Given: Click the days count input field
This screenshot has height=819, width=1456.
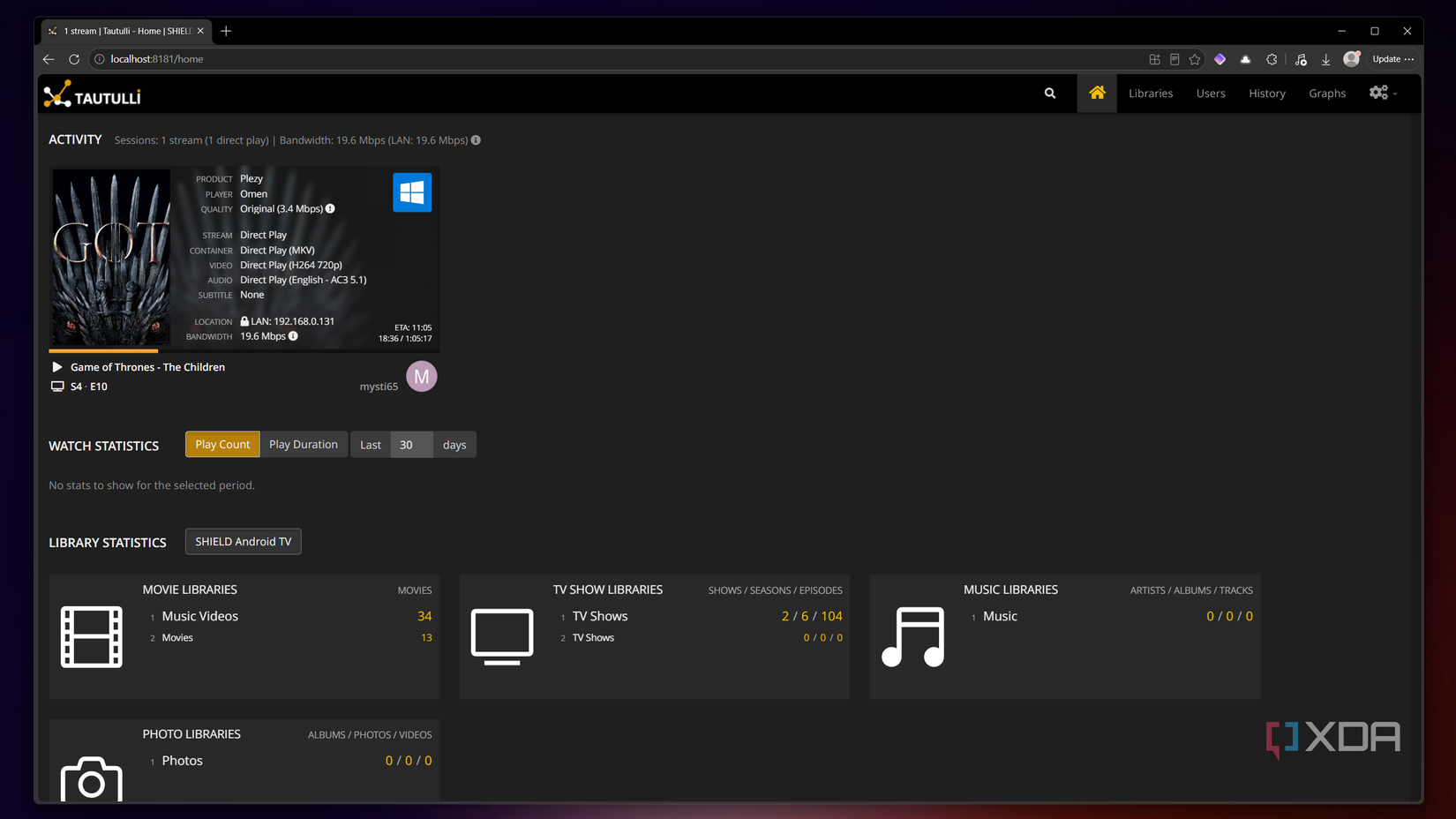Looking at the screenshot, I should pyautogui.click(x=411, y=445).
